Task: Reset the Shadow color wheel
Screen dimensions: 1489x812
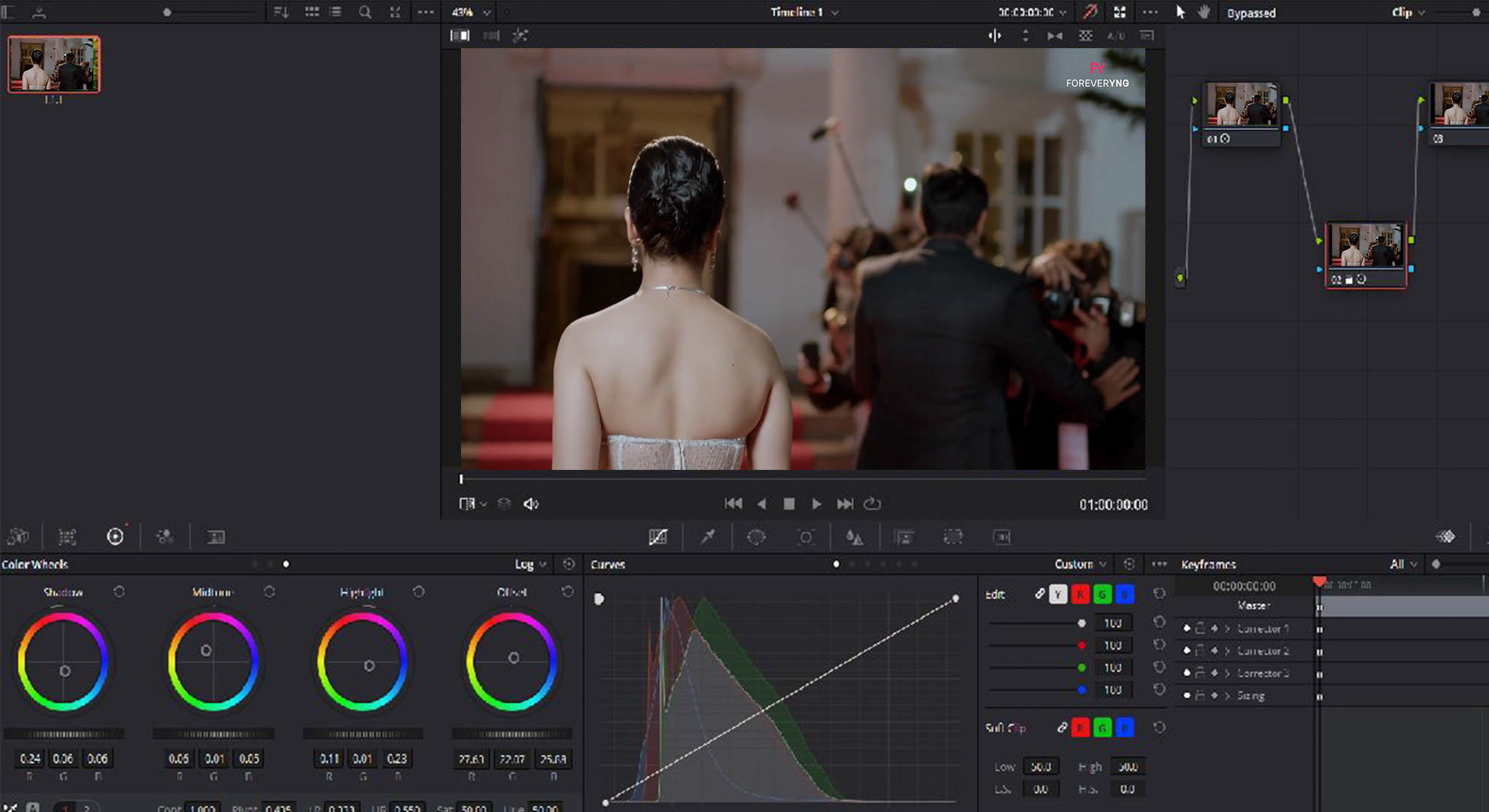Action: tap(119, 592)
